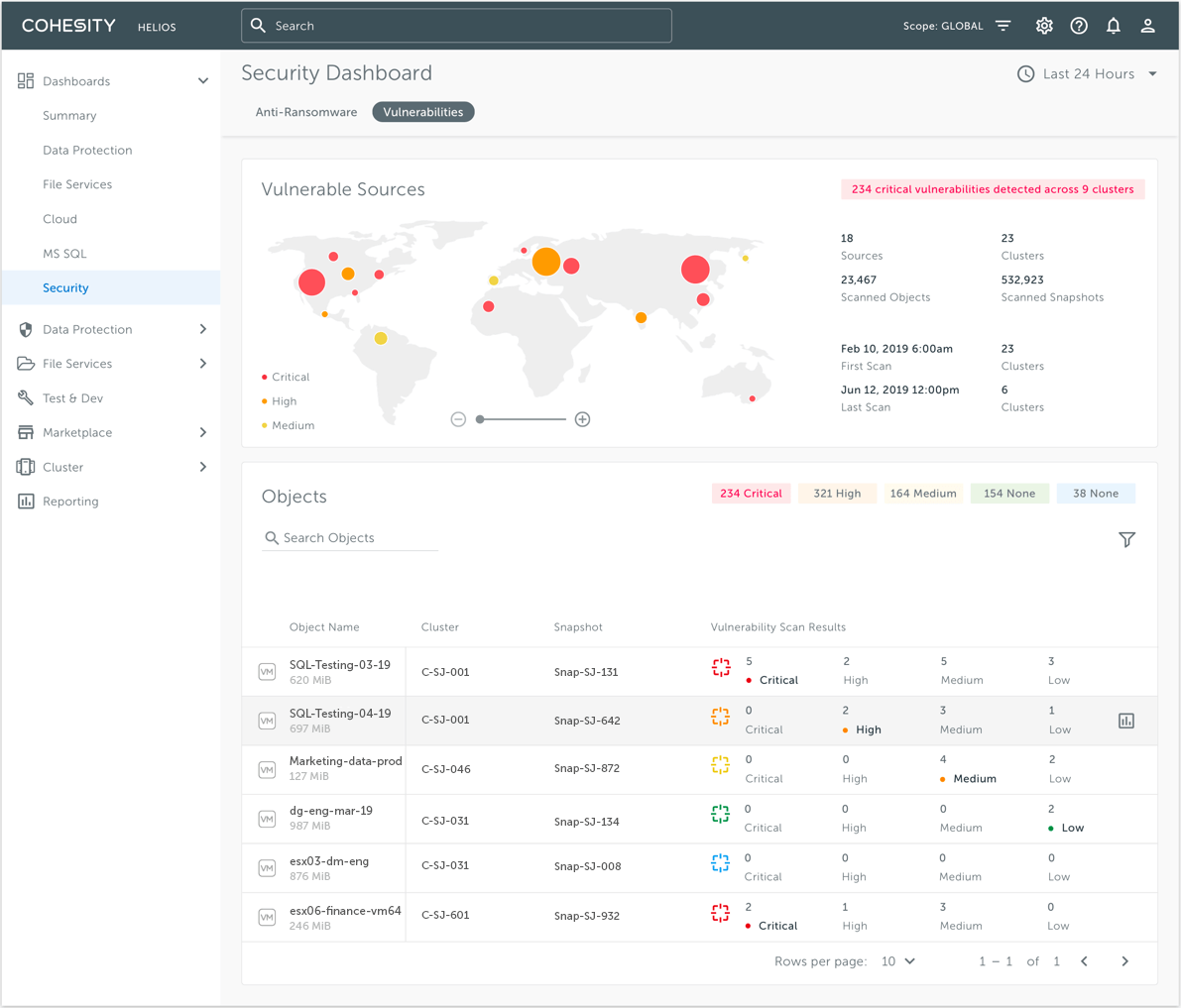The image size is (1181, 1008).
Task: Switch to the Anti-Ransomware tab
Action: (306, 112)
